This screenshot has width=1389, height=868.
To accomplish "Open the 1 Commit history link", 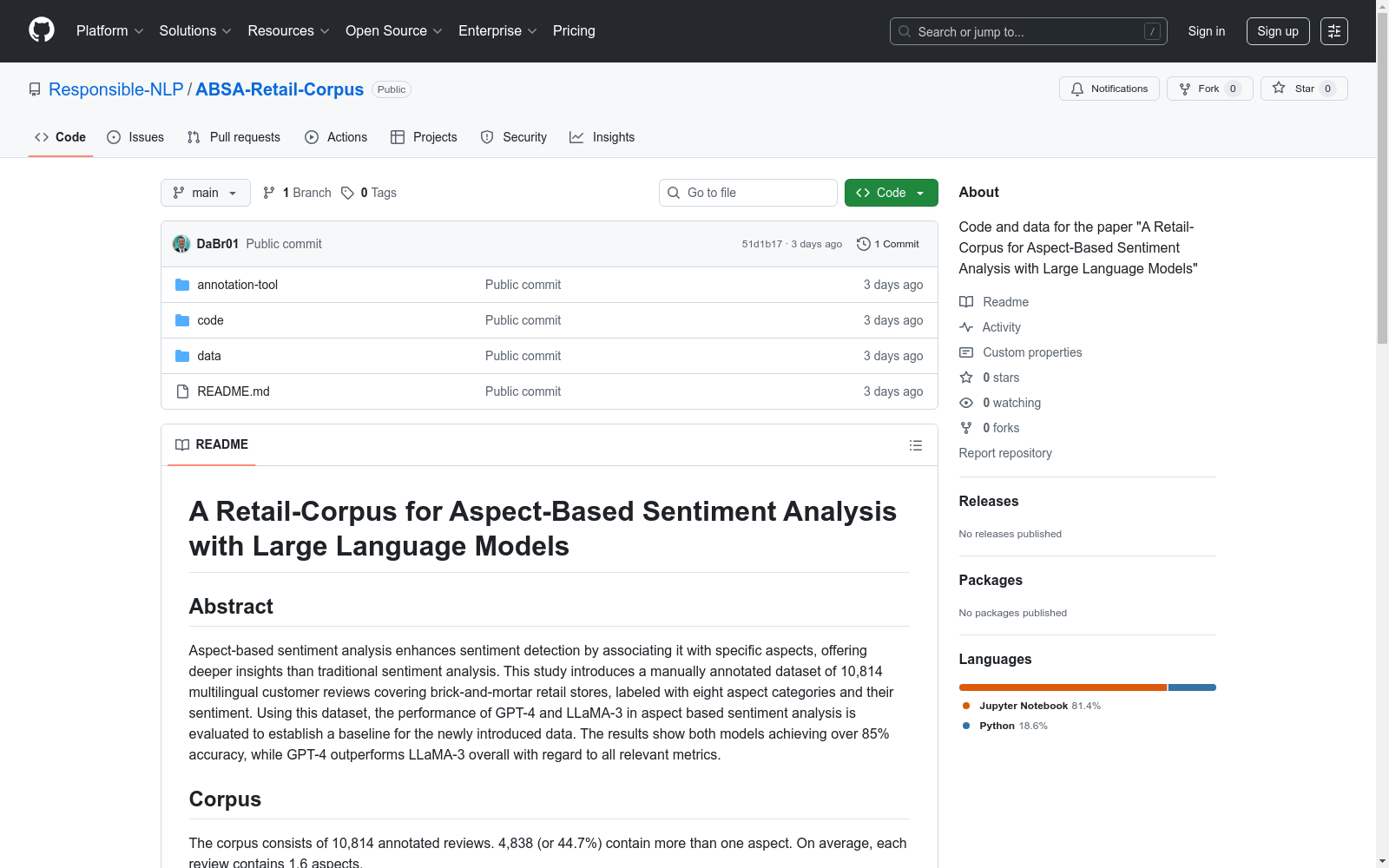I will [x=887, y=244].
